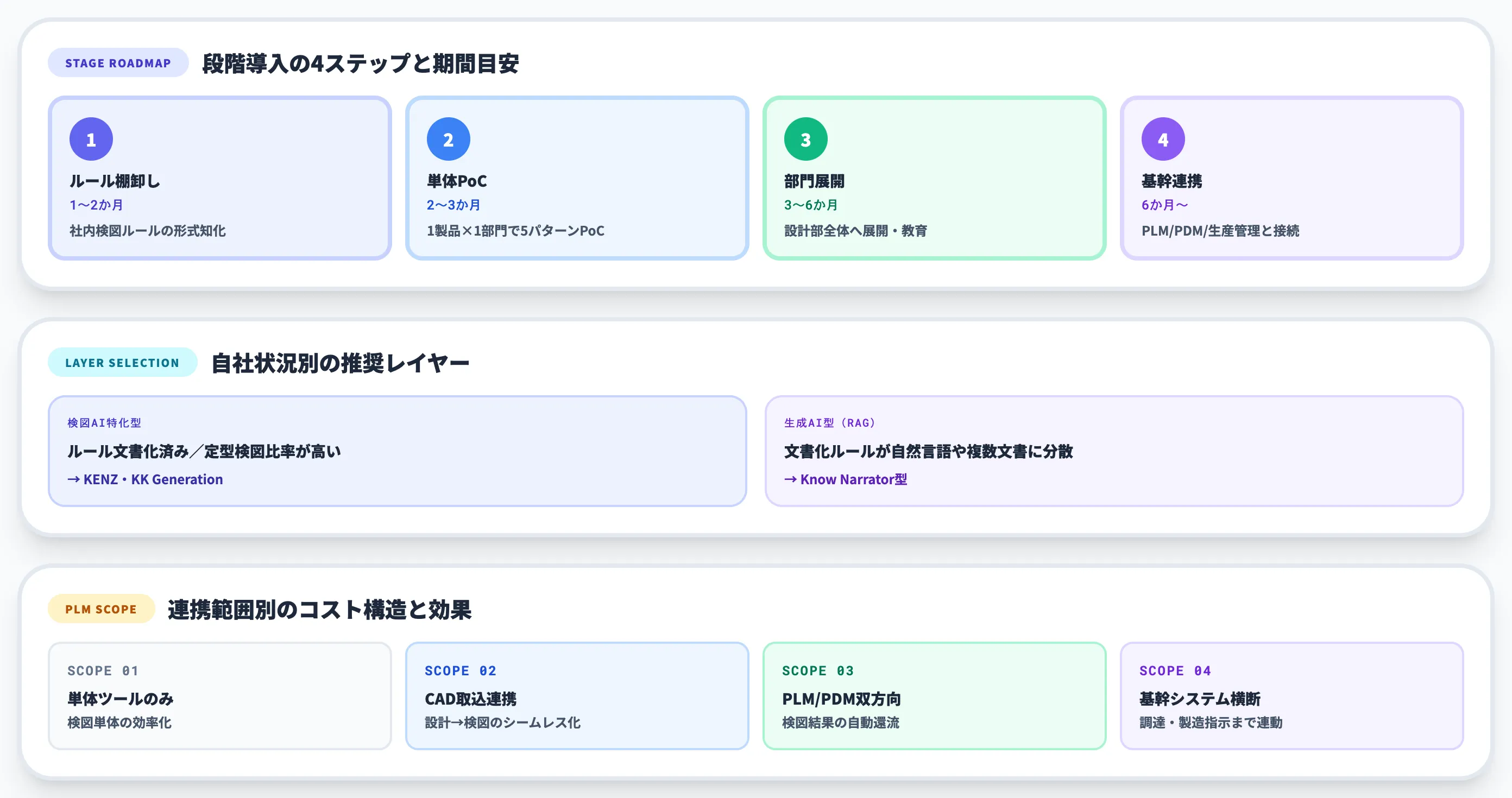Viewport: 1512px width, 798px height.
Task: Select the PLM SCOPE badge
Action: pyautogui.click(x=101, y=609)
